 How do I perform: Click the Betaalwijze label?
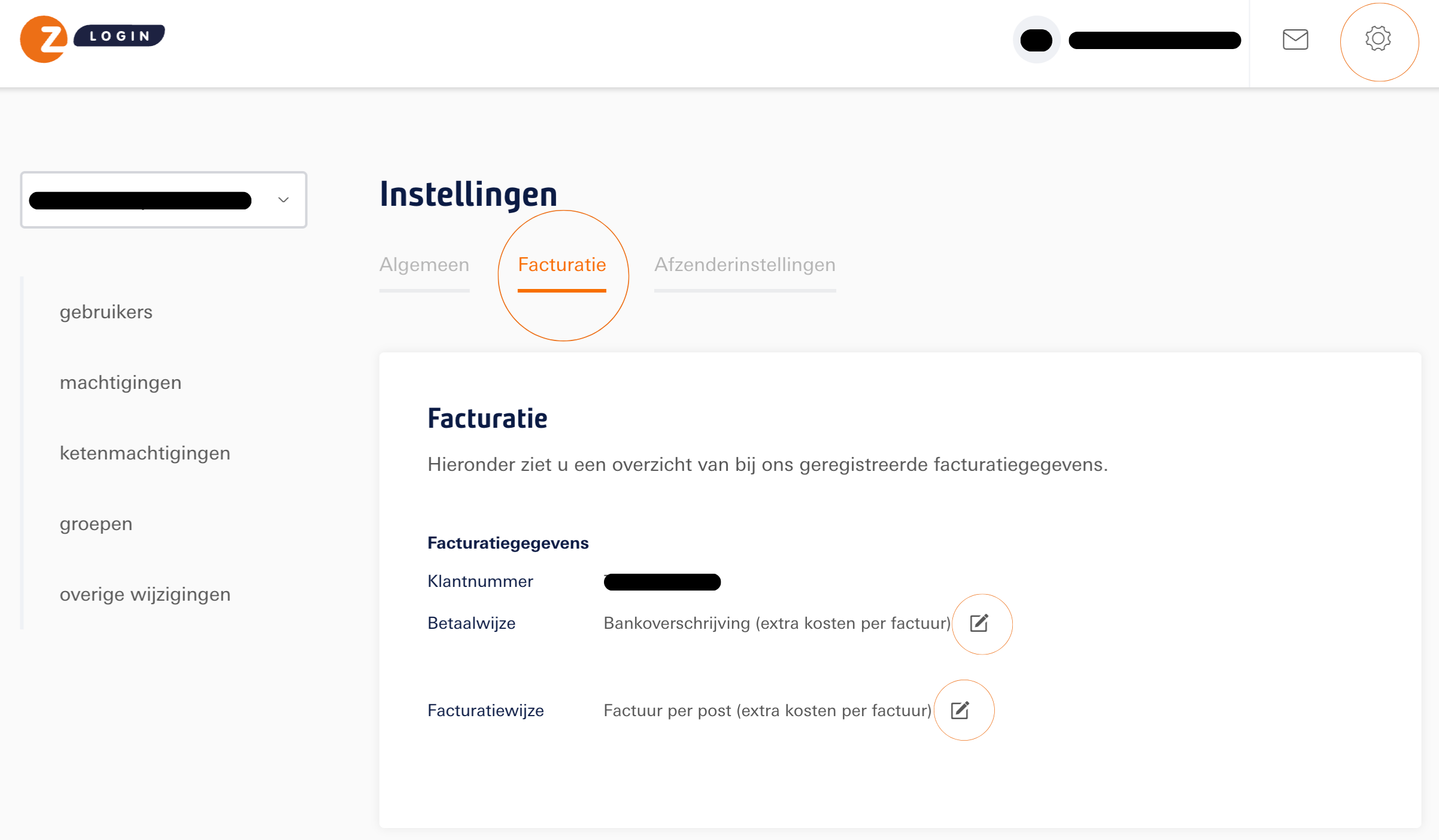[471, 623]
